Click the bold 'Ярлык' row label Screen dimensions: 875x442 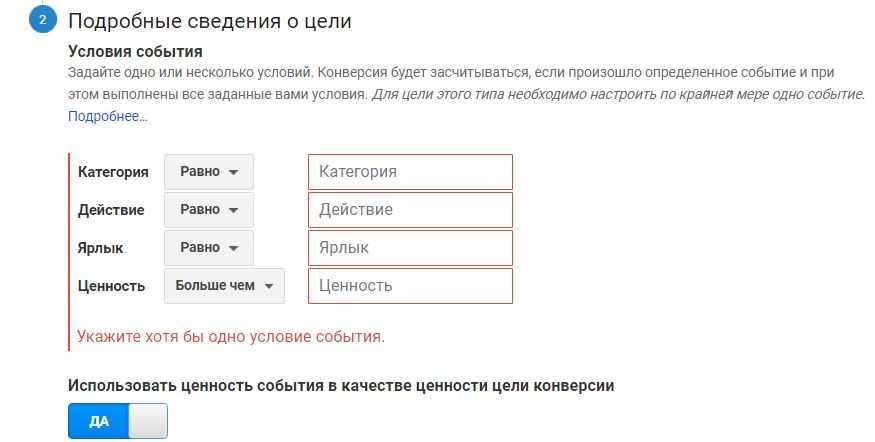[x=101, y=248]
